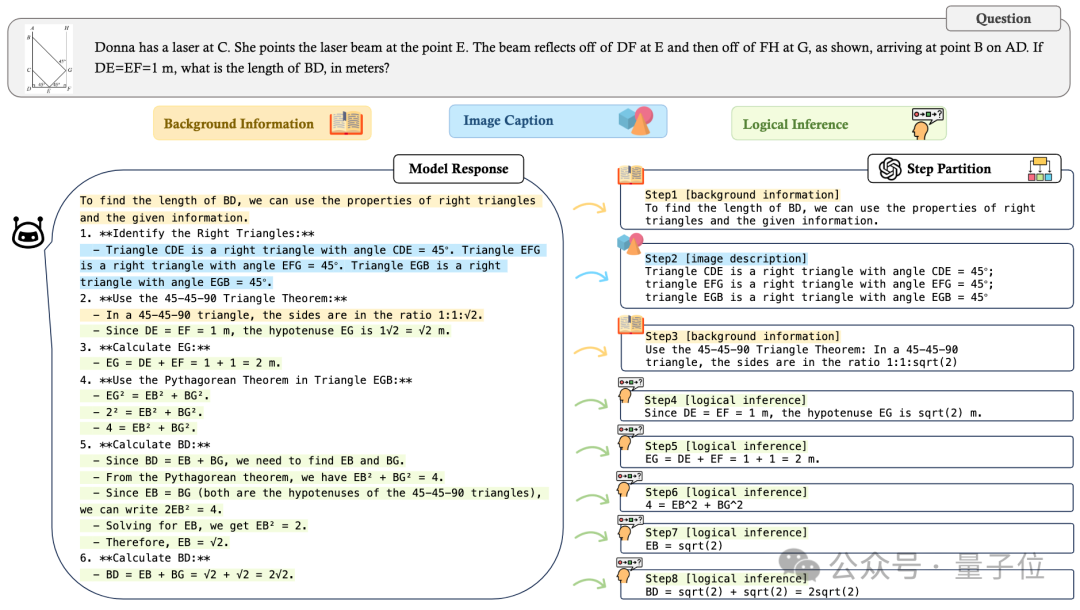1080x610 pixels.
Task: Click the shapes icon on Image Caption
Action: point(635,120)
